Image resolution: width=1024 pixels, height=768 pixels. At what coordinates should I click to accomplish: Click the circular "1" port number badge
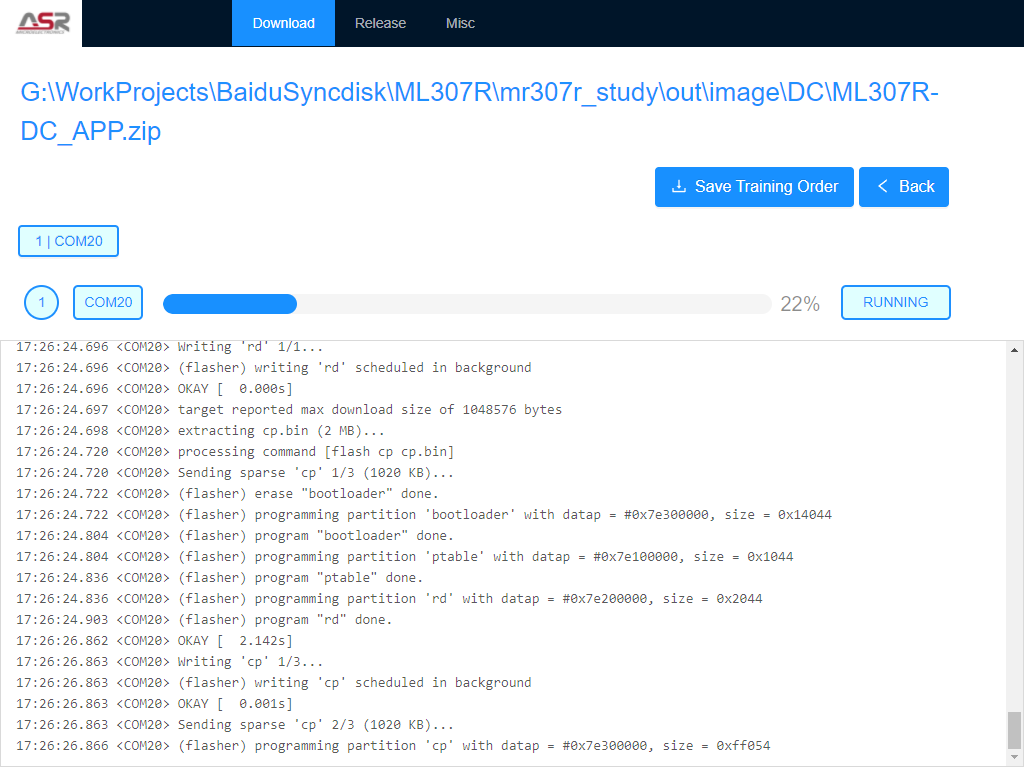point(41,302)
